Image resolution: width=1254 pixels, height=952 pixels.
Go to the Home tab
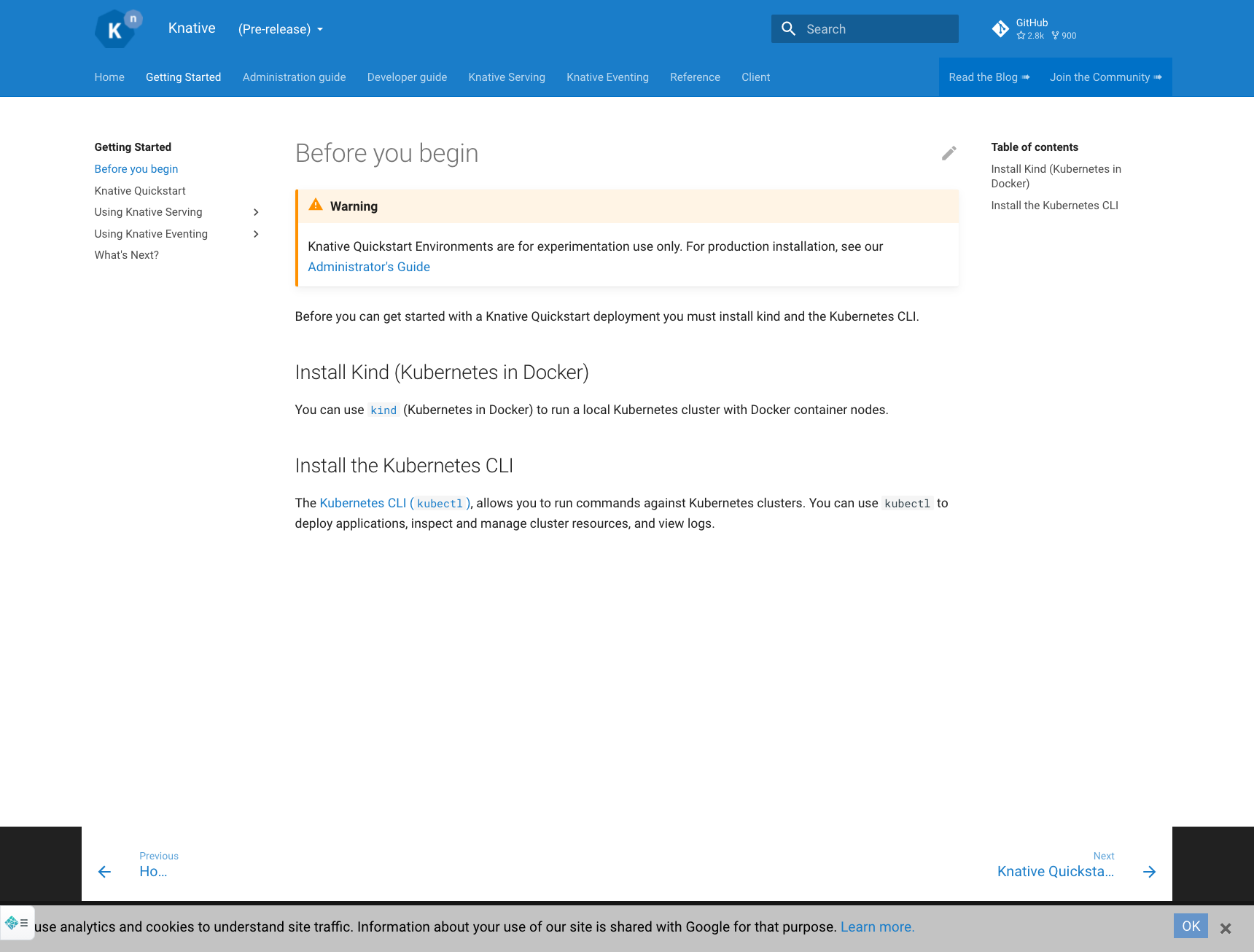coord(109,77)
